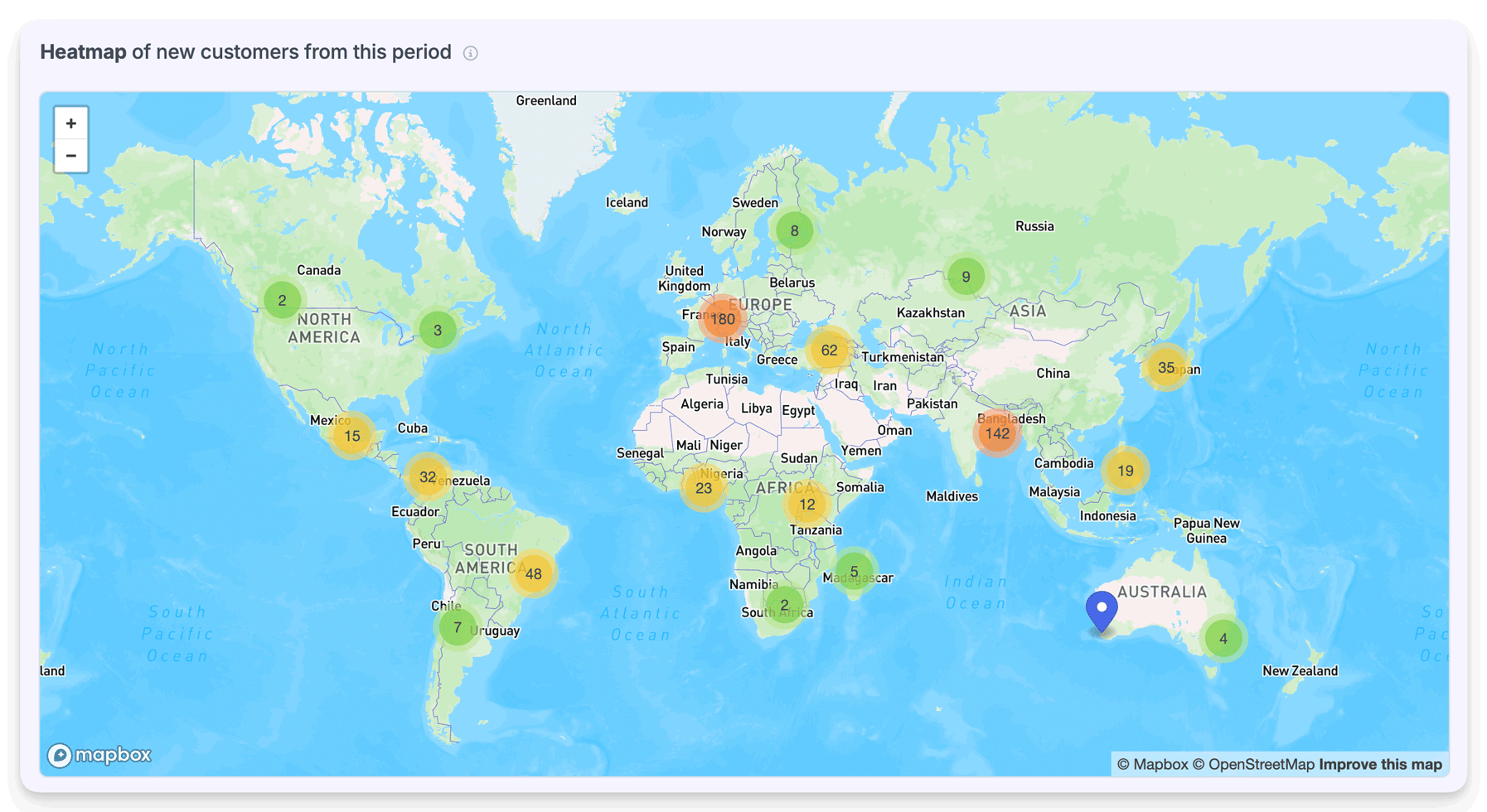1487x812 pixels.
Task: Open the Mapbox logo link
Action: tap(99, 755)
